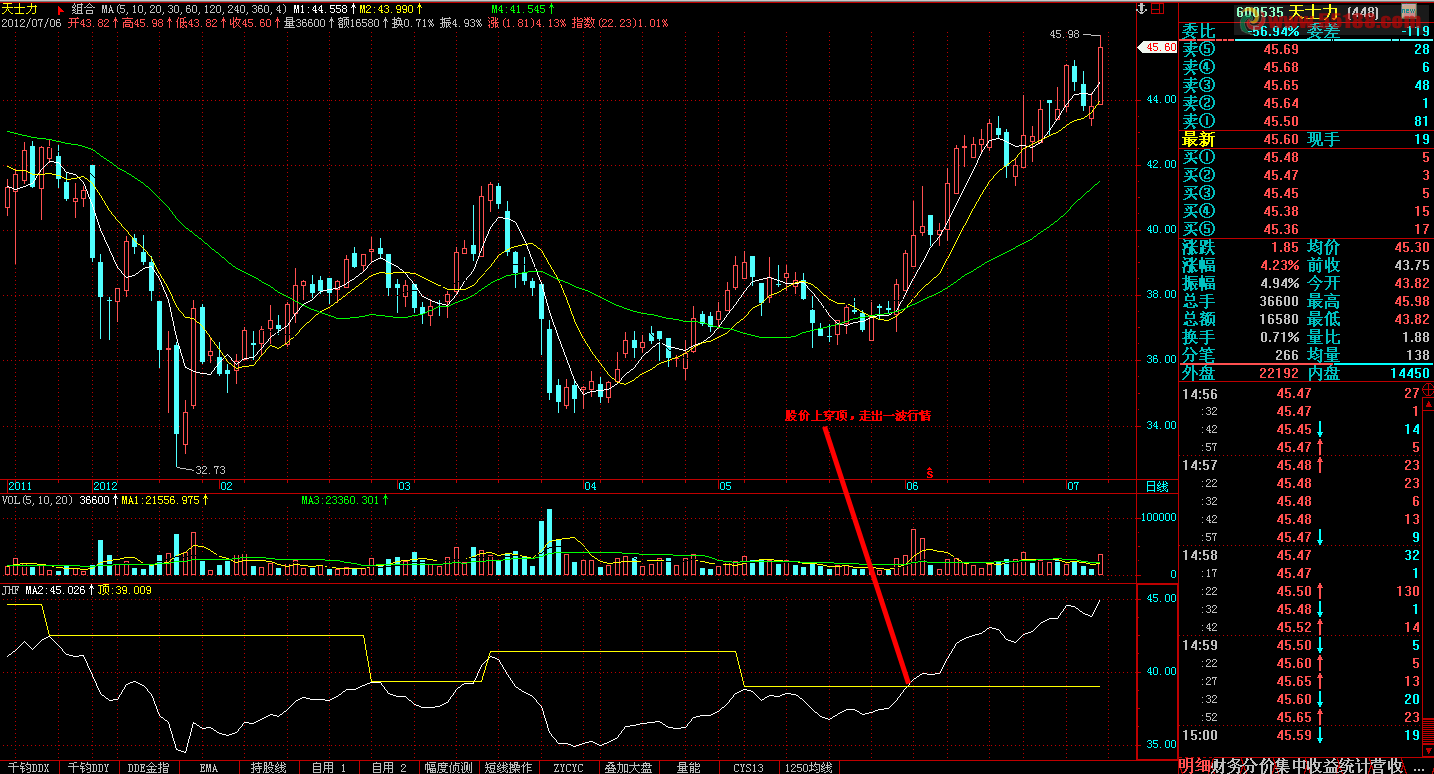
Task: Switch to the 1250均线 tab
Action: (808, 767)
